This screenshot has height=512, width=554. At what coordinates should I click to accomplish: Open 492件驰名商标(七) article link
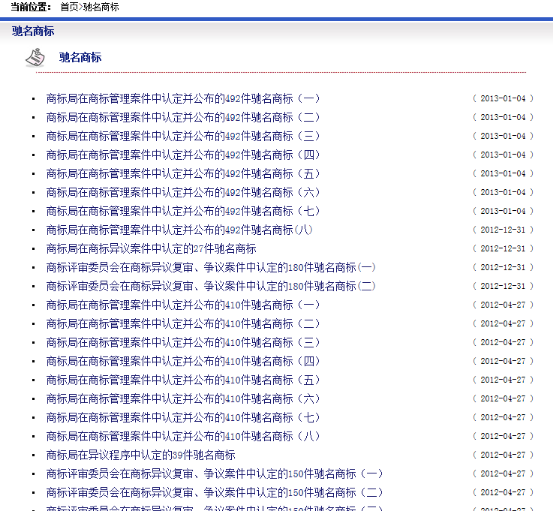point(183,211)
